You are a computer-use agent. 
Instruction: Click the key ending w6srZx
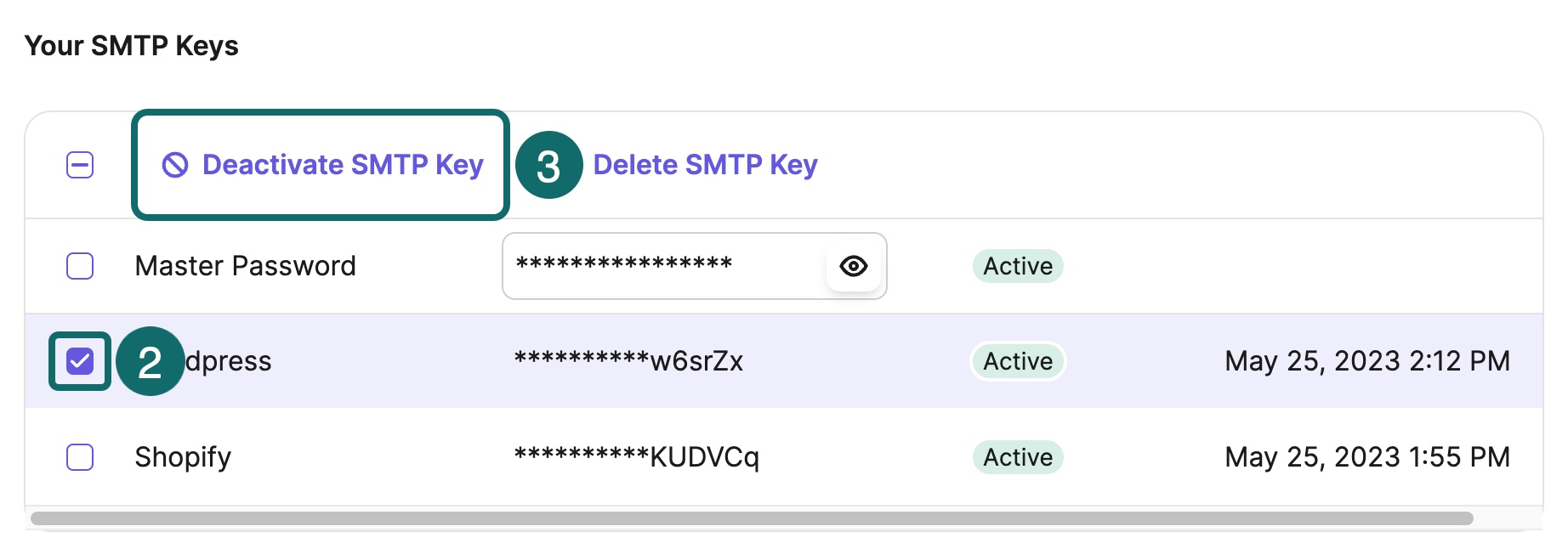(628, 361)
